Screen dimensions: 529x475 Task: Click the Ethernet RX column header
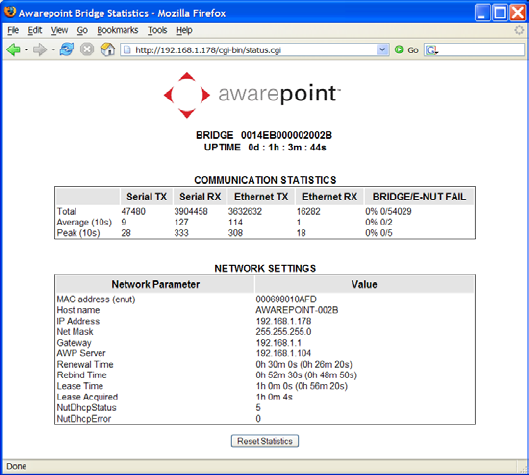(329, 196)
